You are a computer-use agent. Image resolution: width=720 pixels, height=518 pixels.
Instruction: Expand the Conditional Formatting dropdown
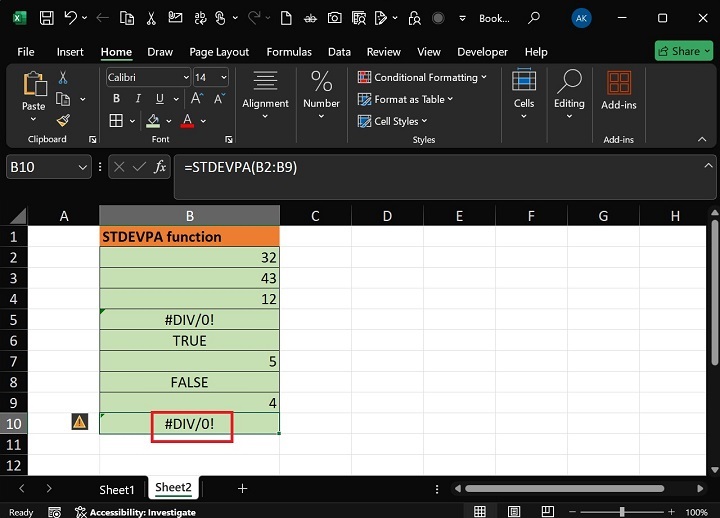tap(484, 77)
